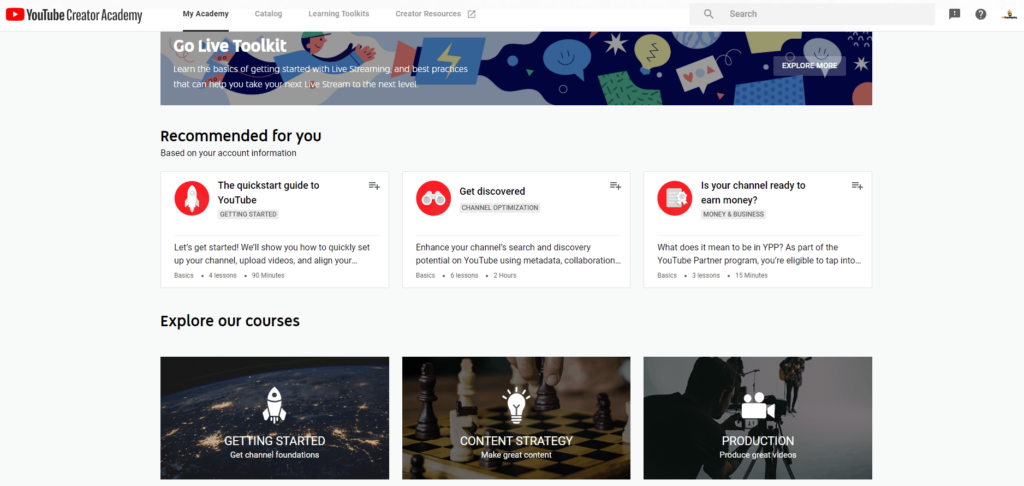Click the binoculars icon for Get discovered

(433, 198)
